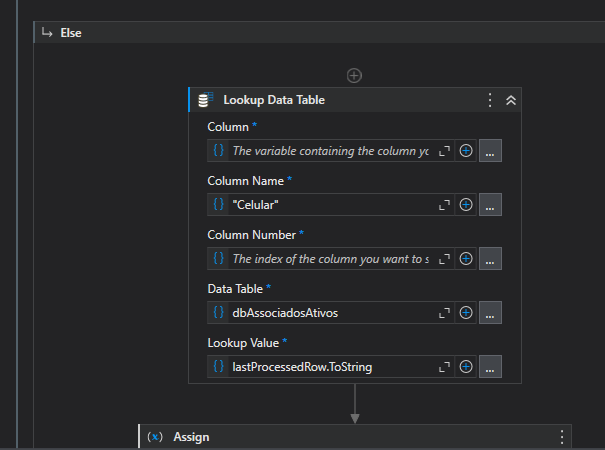Expand the Data Table field editor
605x450 pixels.
[x=445, y=313]
